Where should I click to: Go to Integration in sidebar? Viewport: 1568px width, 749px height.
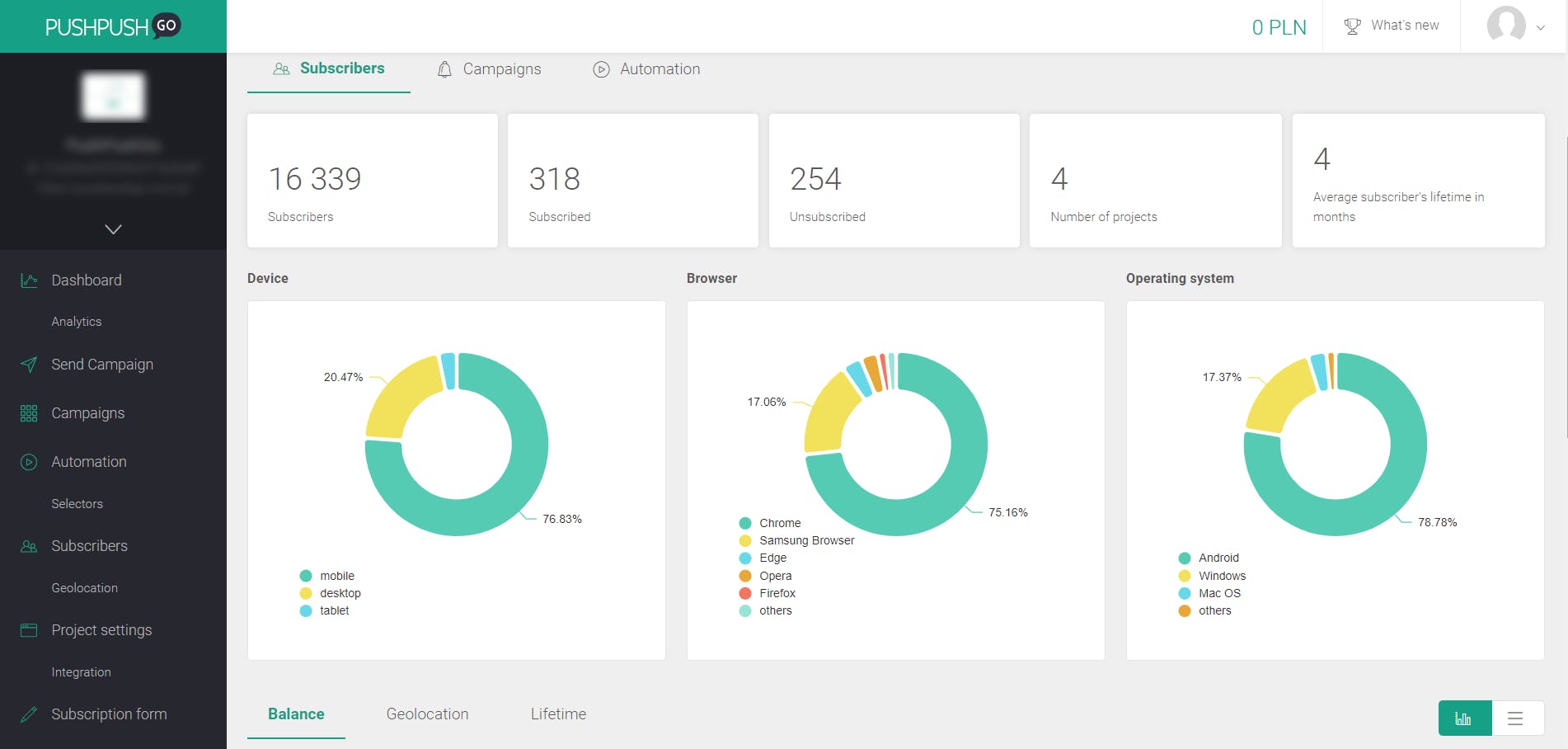(81, 672)
